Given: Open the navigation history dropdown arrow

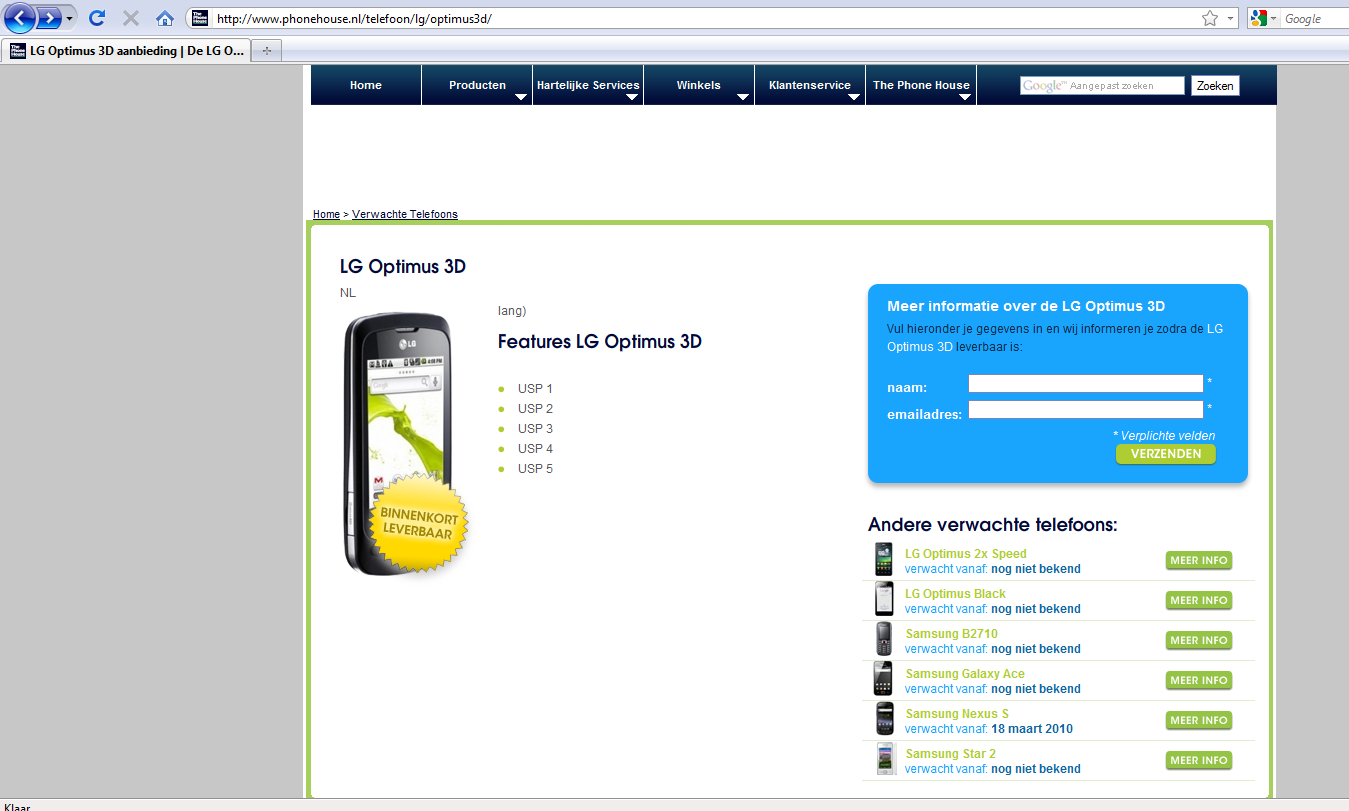Looking at the screenshot, I should 70,18.
